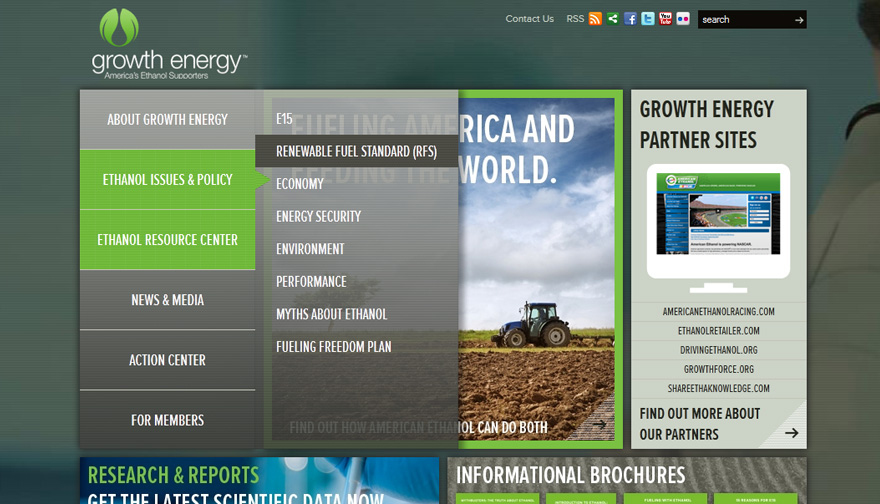Go to News & Media section
Image resolution: width=880 pixels, height=504 pixels.
point(167,300)
